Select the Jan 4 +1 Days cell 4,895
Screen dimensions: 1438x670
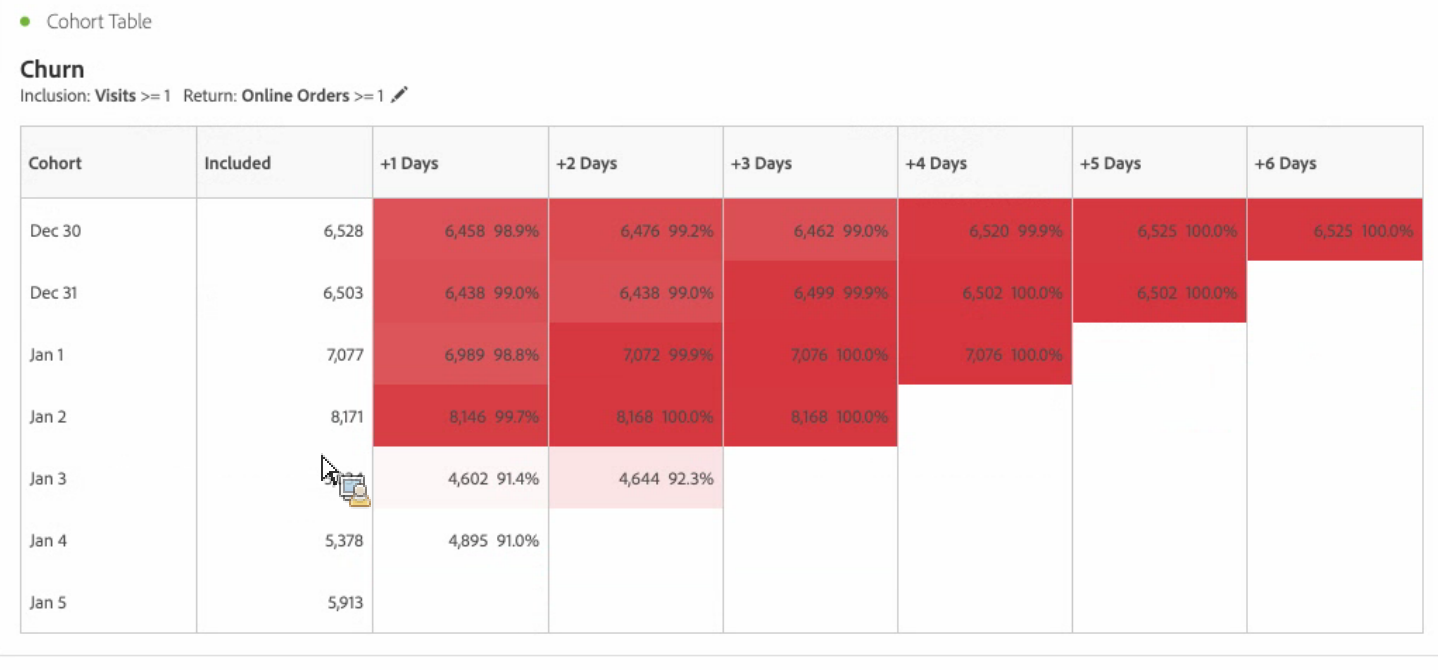click(460, 540)
